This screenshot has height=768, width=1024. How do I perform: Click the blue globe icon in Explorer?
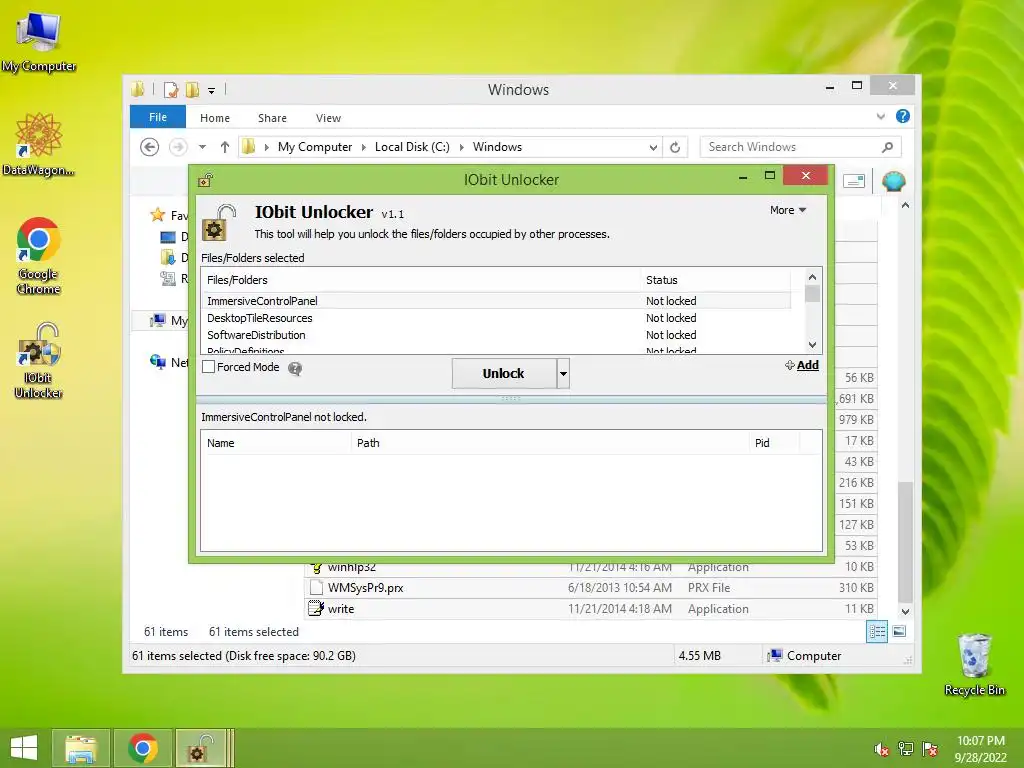(x=893, y=181)
